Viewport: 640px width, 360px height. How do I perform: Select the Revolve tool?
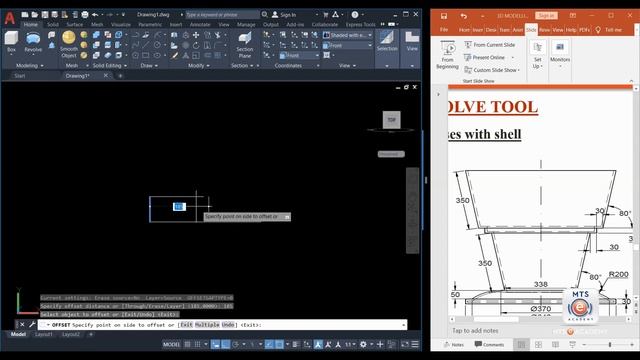pyautogui.click(x=33, y=42)
